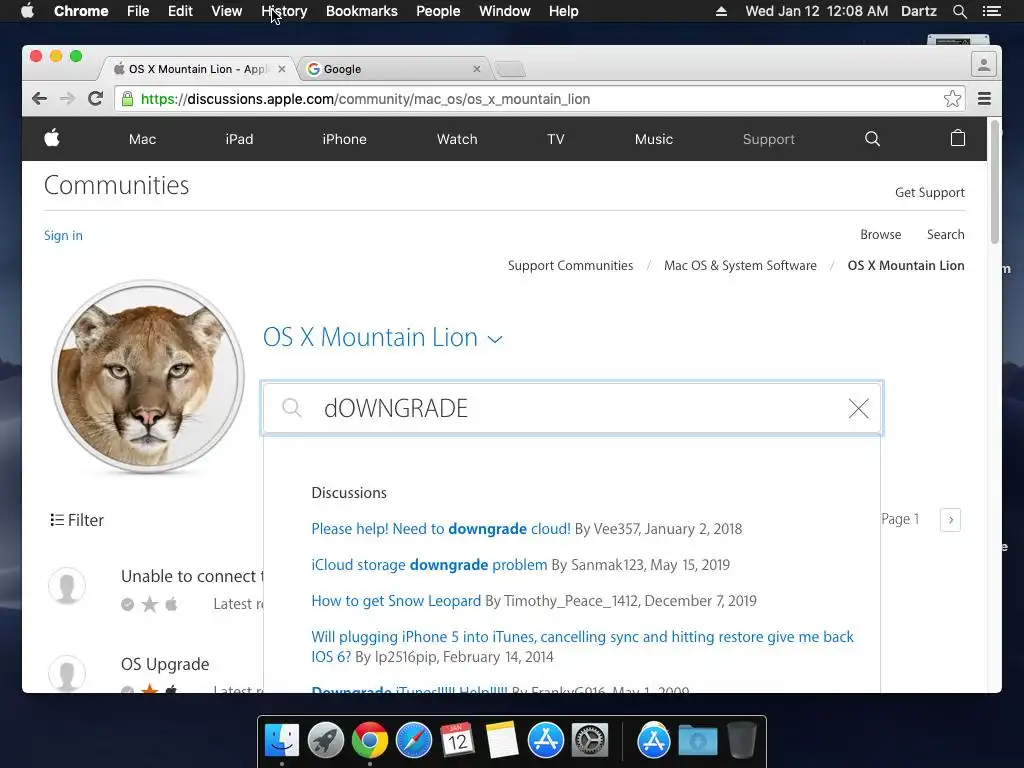Click the Chrome profile avatar button
The image size is (1024, 768).
tap(984, 65)
